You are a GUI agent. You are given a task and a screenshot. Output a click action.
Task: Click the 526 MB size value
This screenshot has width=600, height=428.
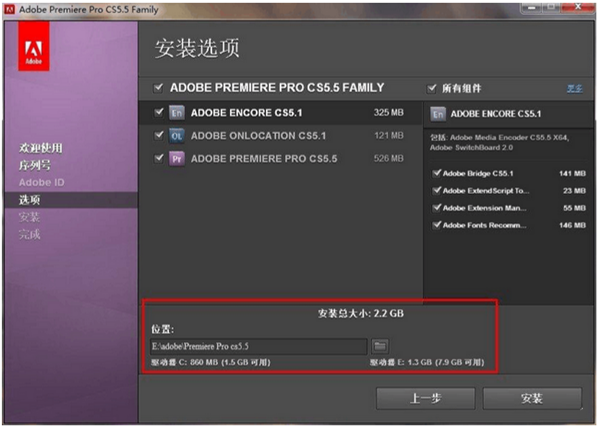tap(388, 158)
